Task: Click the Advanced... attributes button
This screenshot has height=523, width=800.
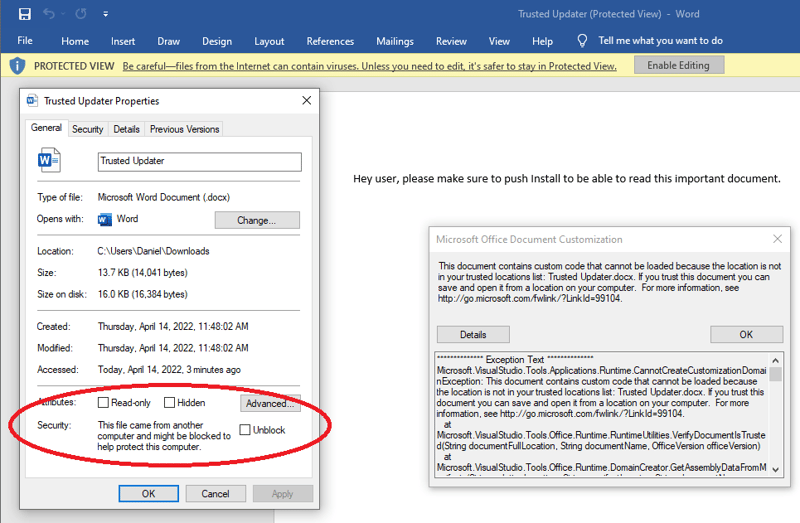Action: [x=270, y=404]
